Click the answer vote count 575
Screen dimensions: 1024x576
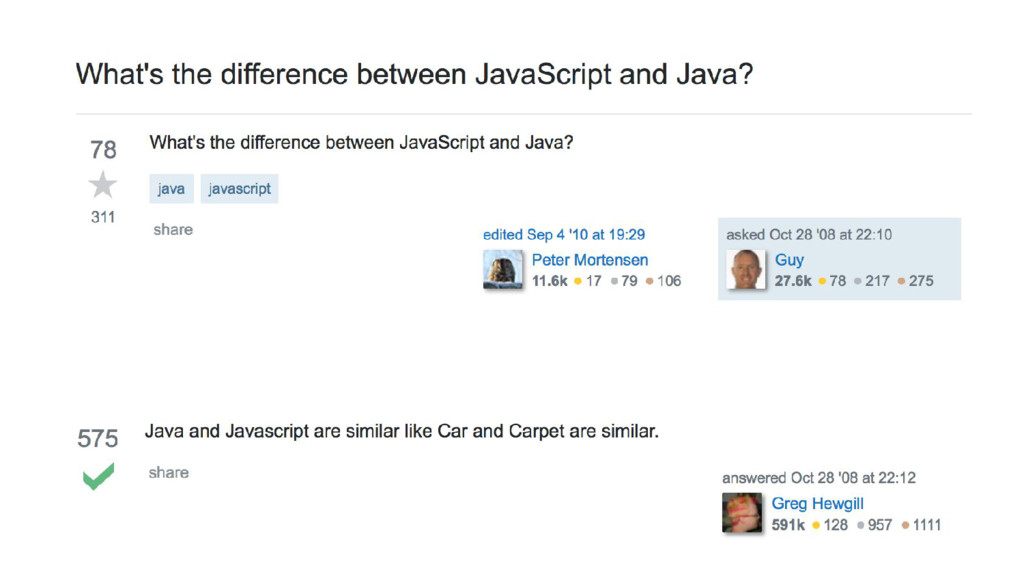98,438
